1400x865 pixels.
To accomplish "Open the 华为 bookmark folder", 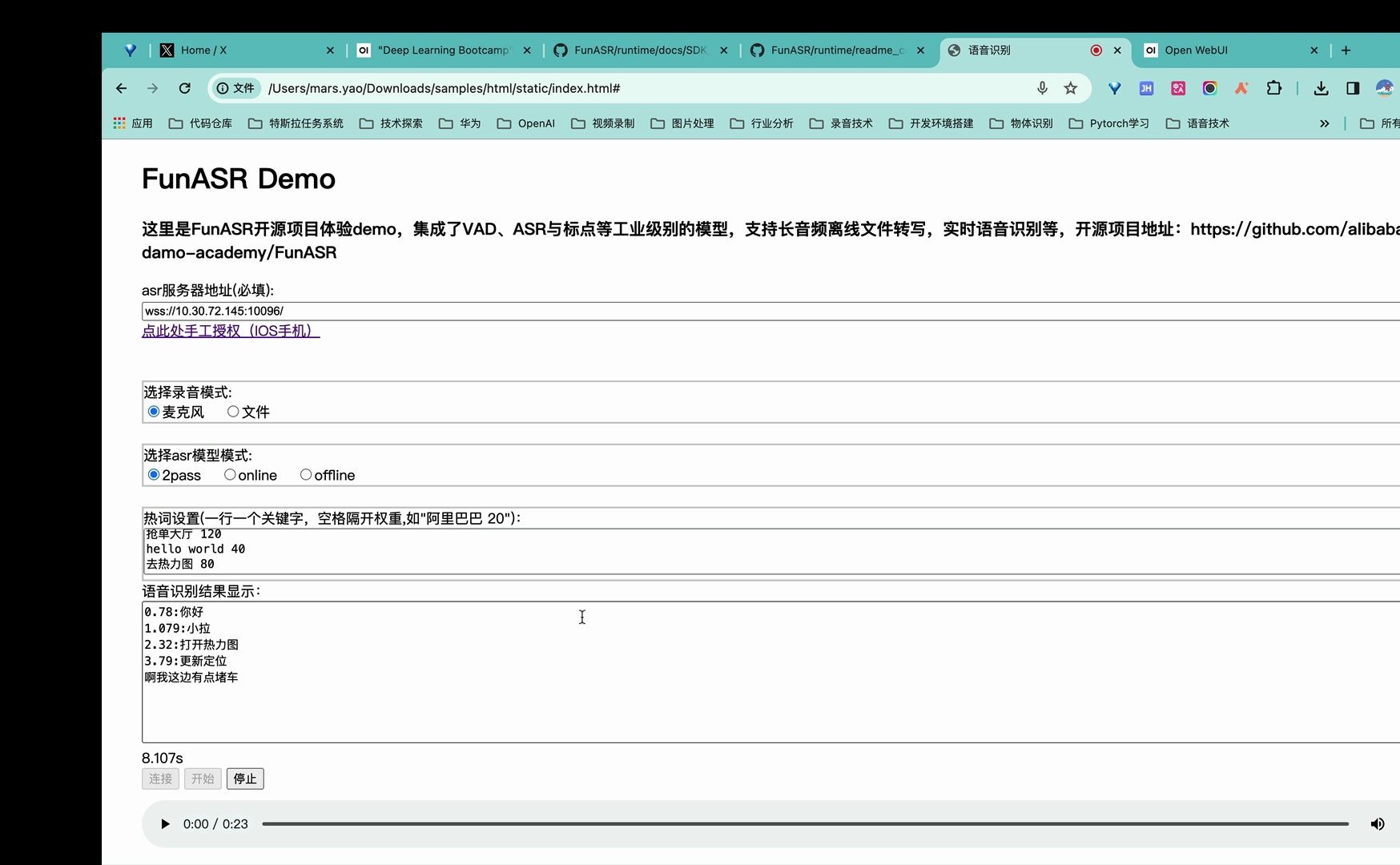I will (x=460, y=123).
